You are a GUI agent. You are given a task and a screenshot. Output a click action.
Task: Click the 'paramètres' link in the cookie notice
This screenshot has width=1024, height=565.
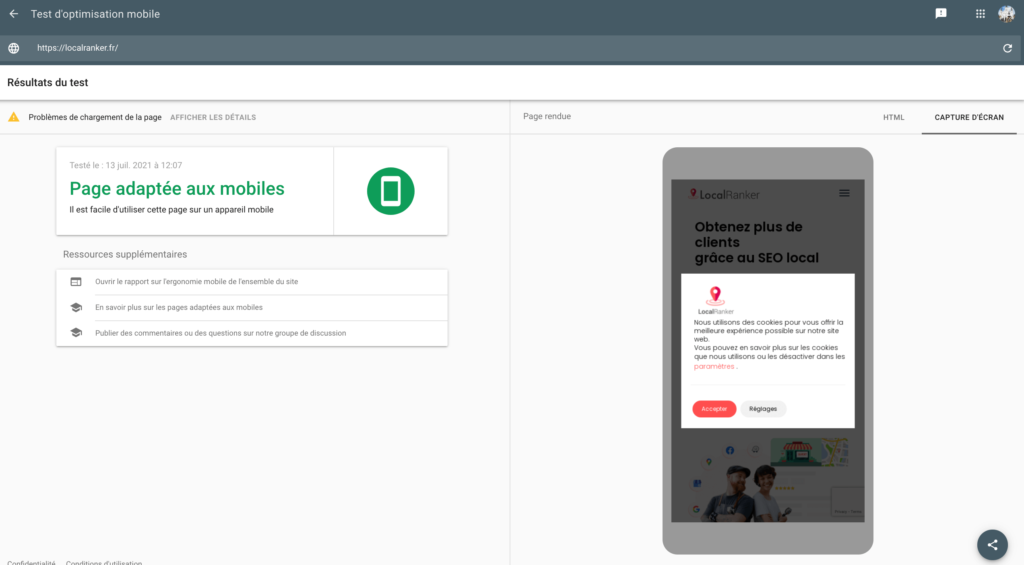pyautogui.click(x=714, y=366)
